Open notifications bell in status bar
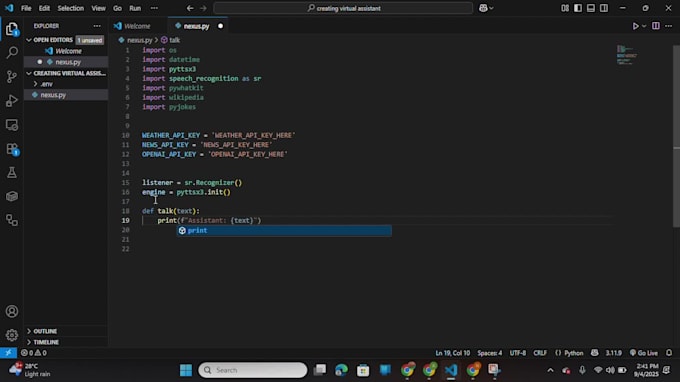 coord(669,353)
